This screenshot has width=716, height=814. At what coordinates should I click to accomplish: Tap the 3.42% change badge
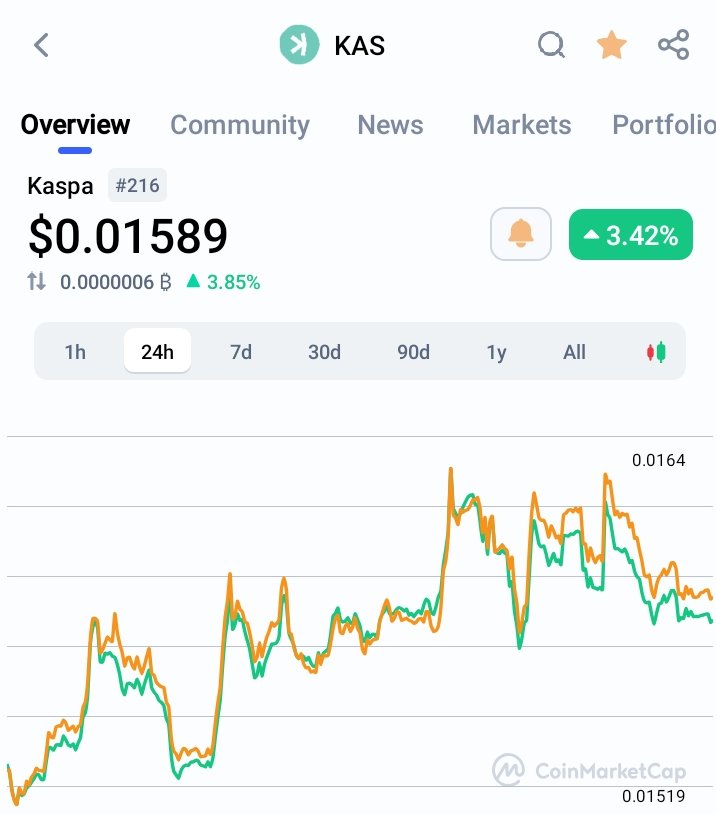pyautogui.click(x=631, y=235)
